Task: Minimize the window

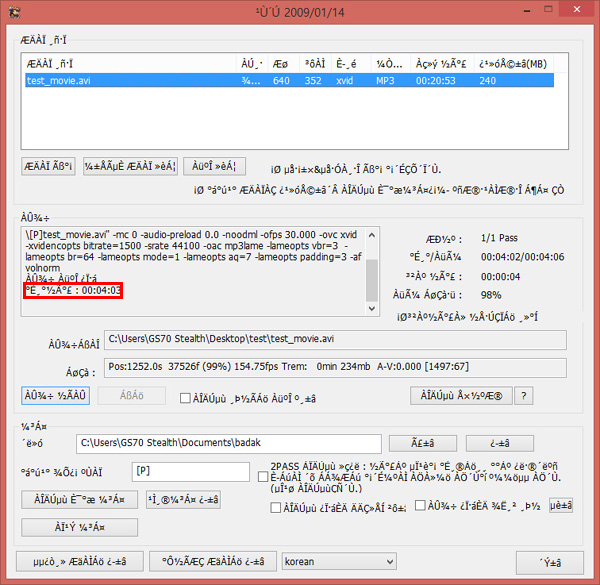Action: click(x=527, y=10)
